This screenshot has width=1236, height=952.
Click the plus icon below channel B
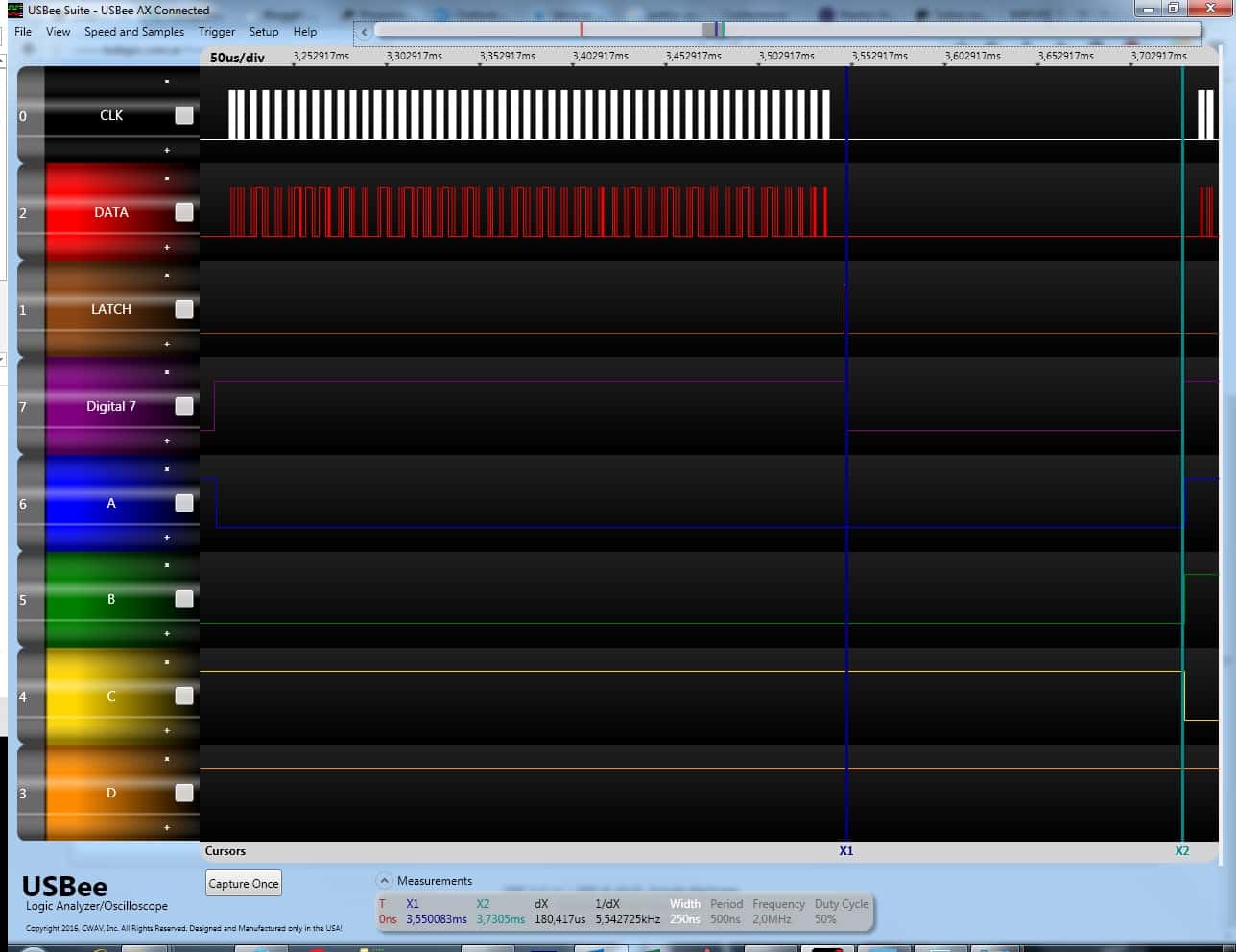[167, 633]
